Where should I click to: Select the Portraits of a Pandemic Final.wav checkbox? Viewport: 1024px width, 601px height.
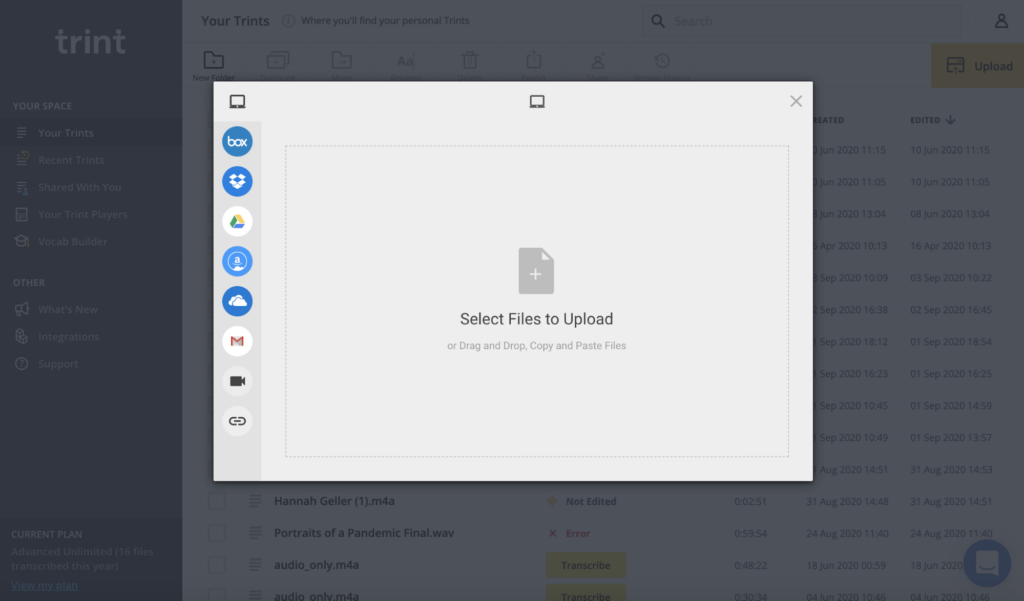[x=217, y=533]
